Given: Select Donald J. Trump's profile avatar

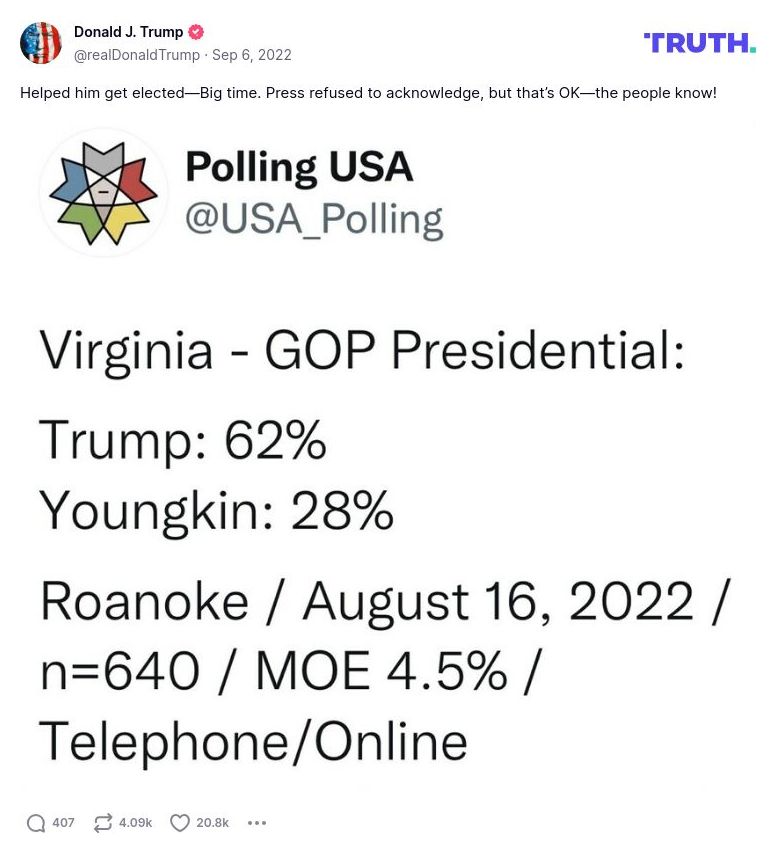Looking at the screenshot, I should (41, 43).
